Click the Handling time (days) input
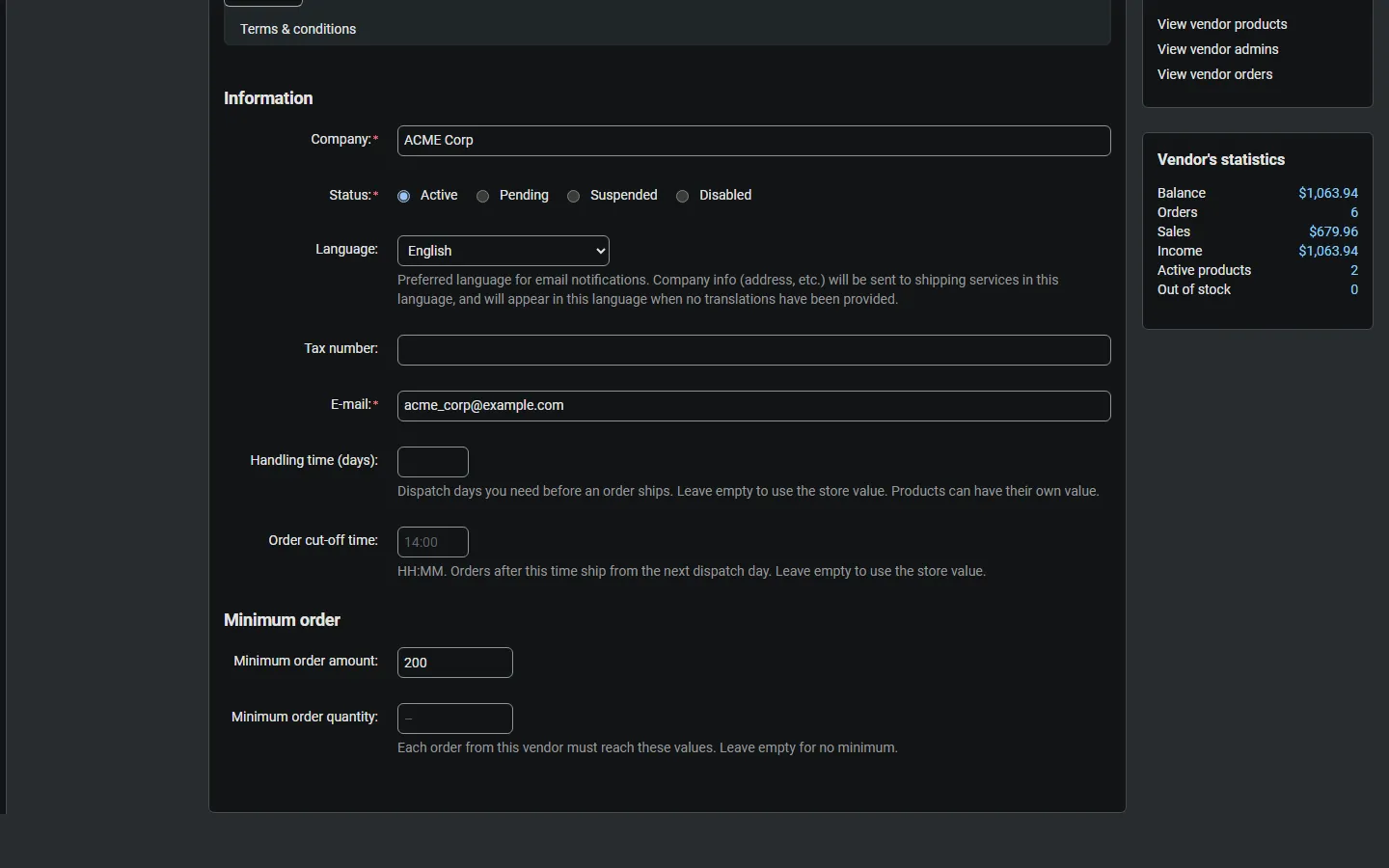The width and height of the screenshot is (1389, 868). point(433,462)
